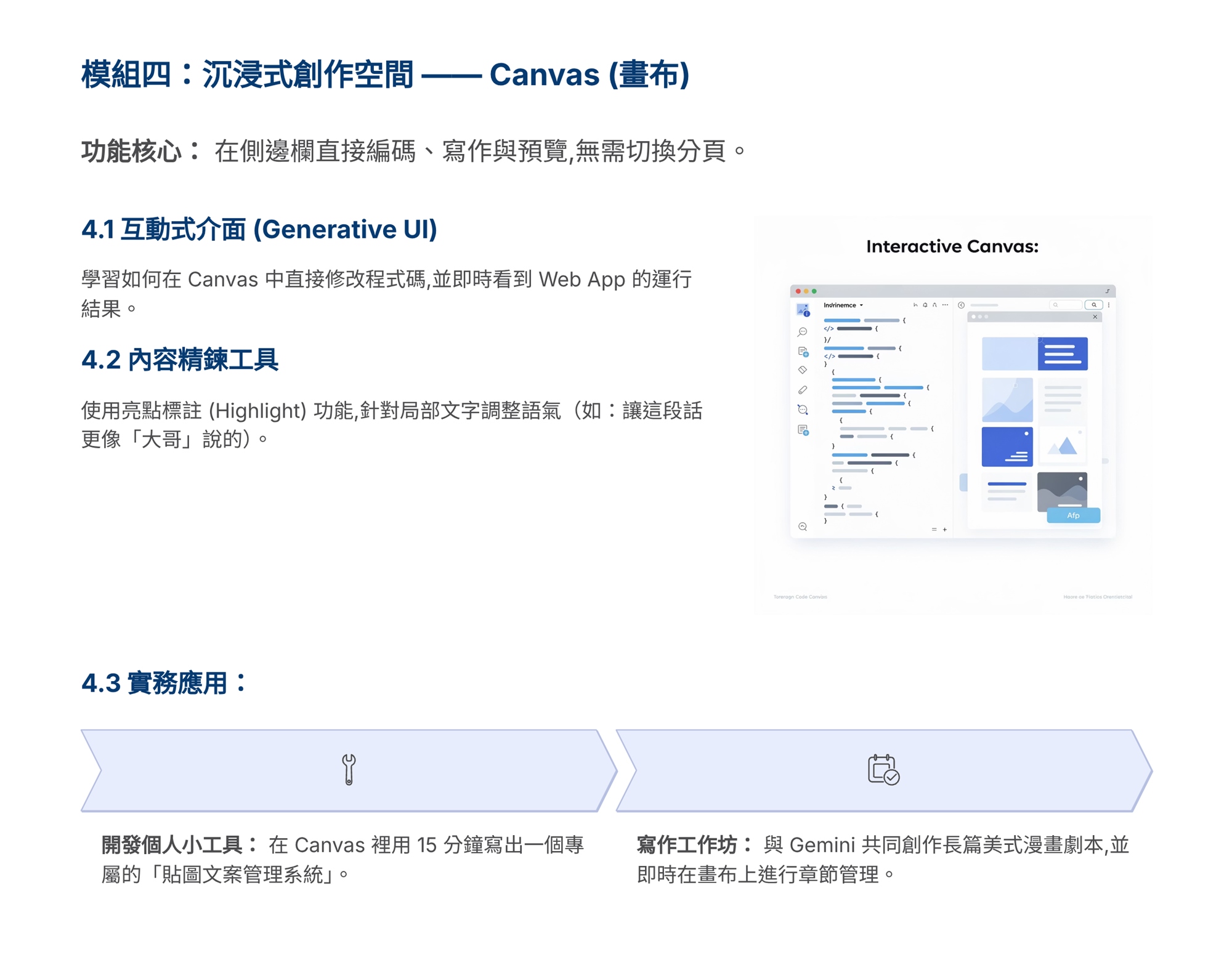Open the three-dot horizontal menu in editor
The image size is (1232, 965).
[945, 305]
